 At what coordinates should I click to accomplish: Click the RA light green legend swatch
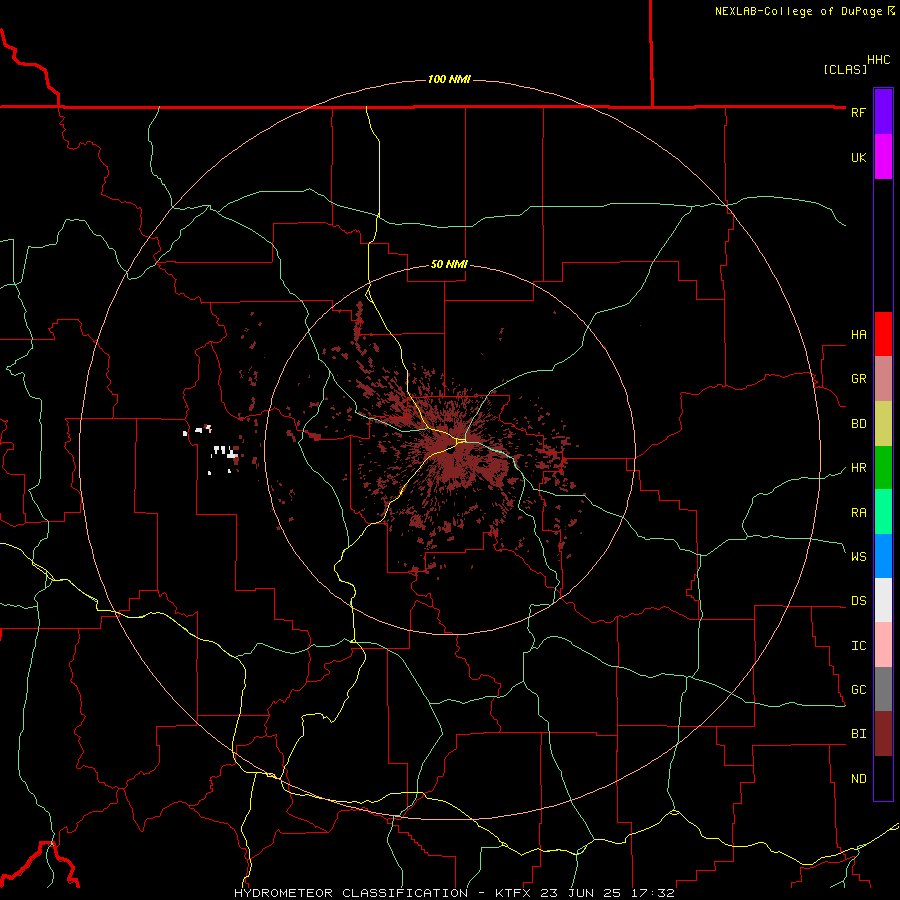click(883, 512)
